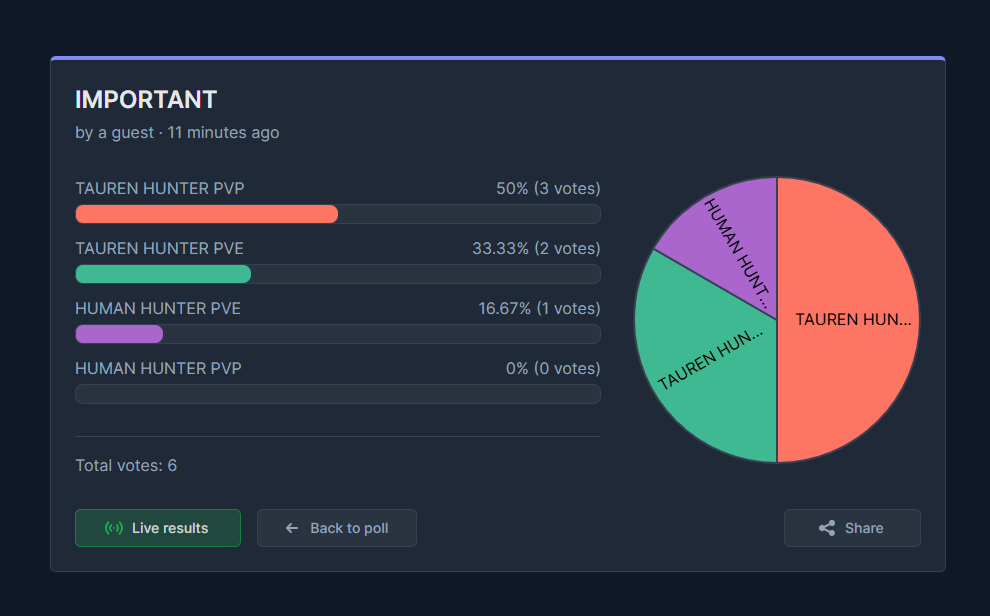Go back to poll

(337, 528)
